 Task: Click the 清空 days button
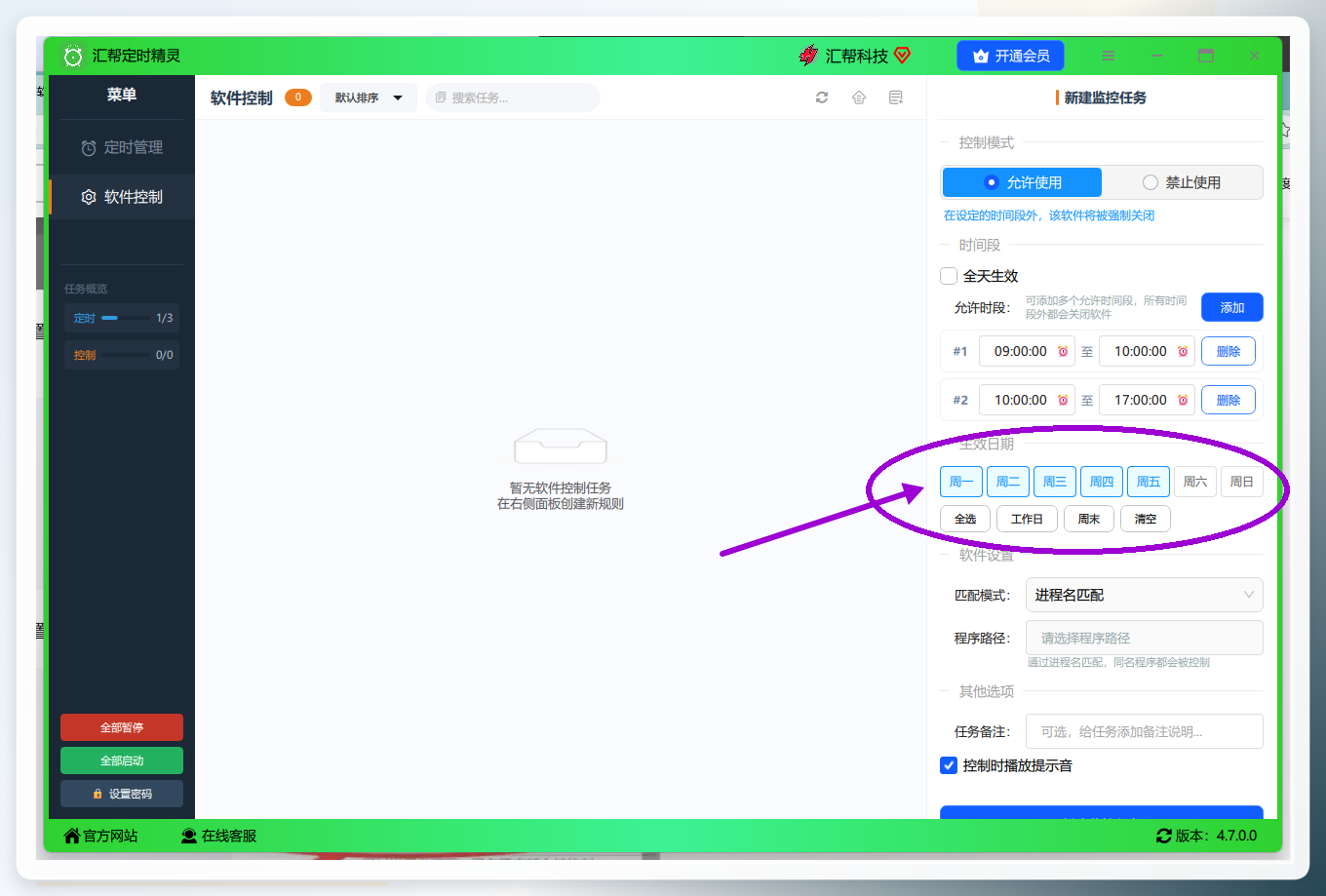pos(1146,519)
